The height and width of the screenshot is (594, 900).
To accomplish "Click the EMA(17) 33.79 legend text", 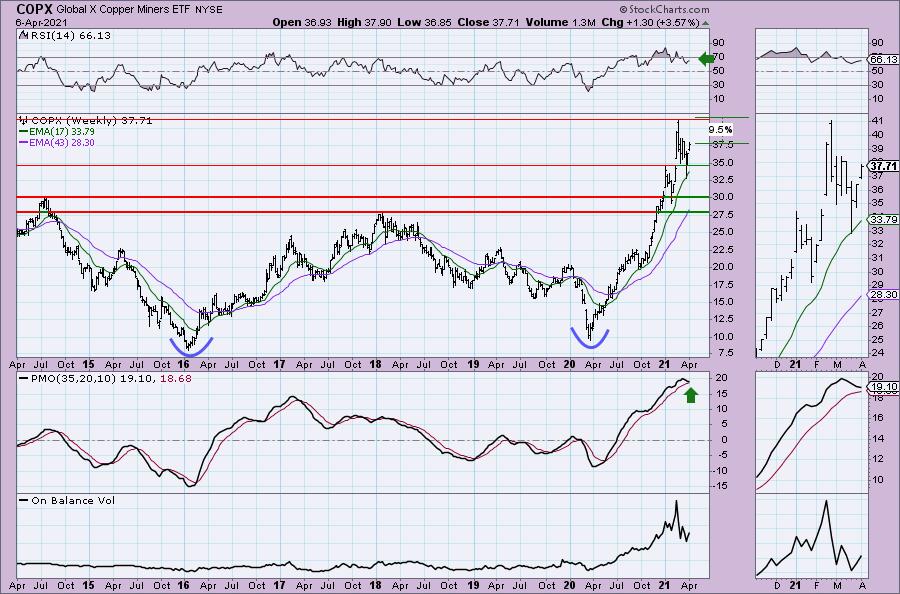I will 62,131.
